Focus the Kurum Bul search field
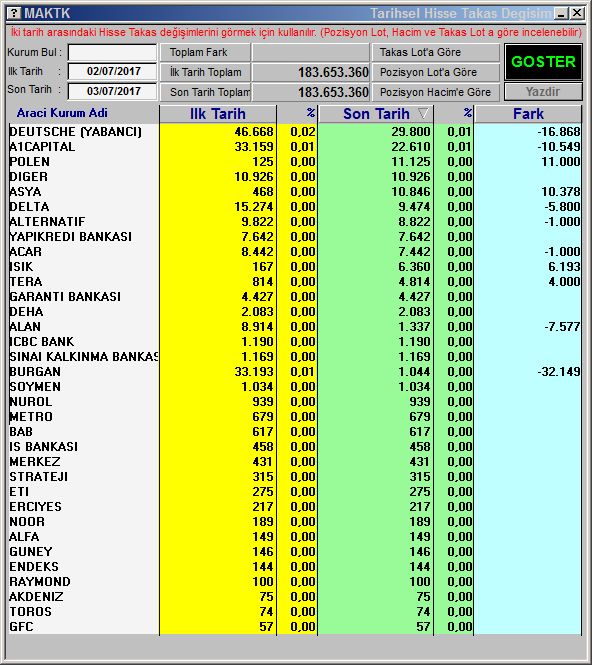592x665 pixels. 112,53
